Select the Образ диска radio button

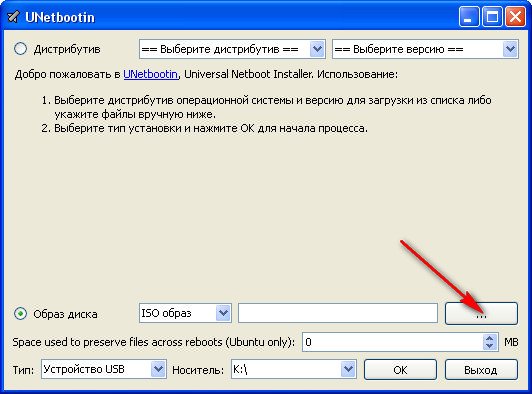pyautogui.click(x=20, y=314)
